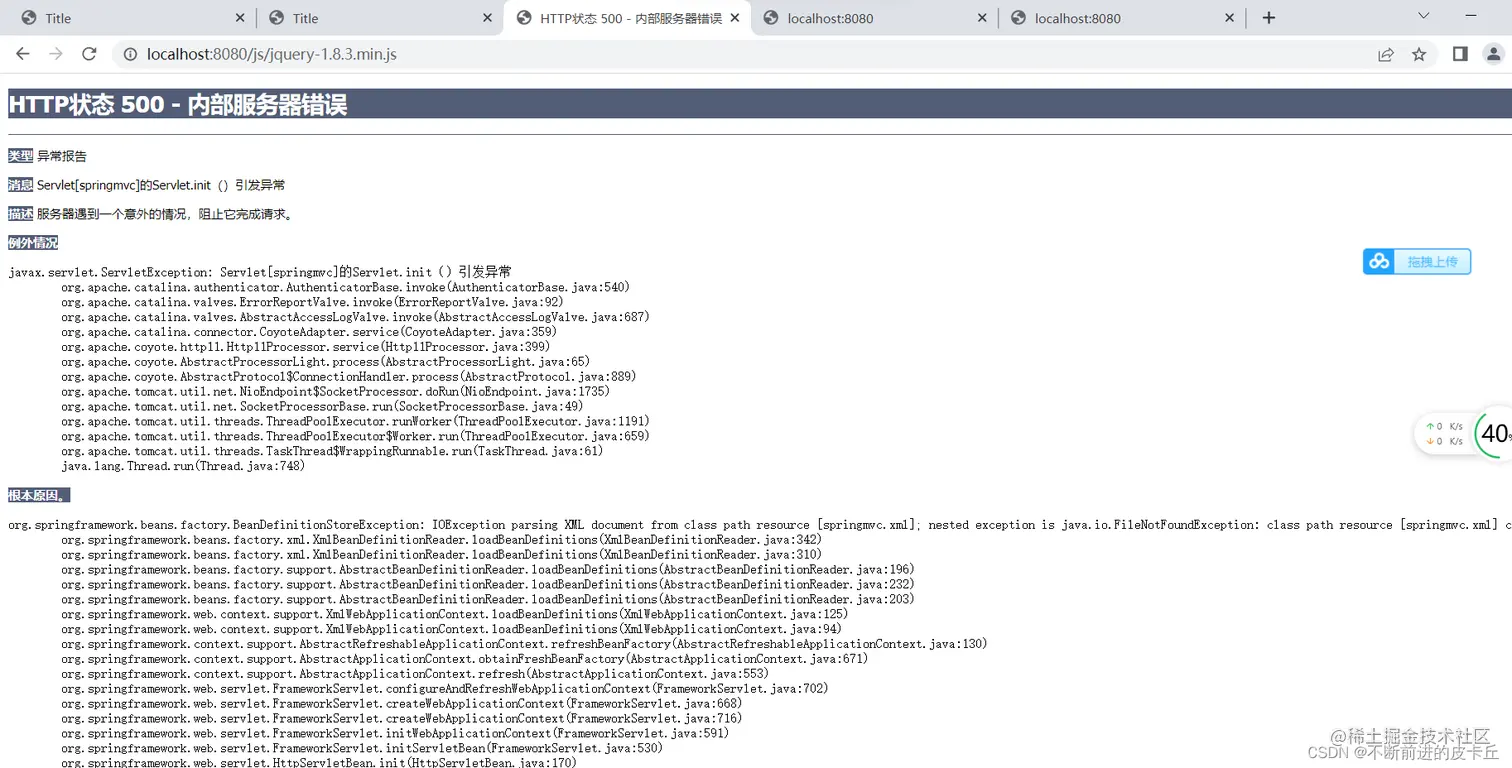Screen dimensions: 1512x768
Task: Switch to the first Title tab
Action: click(130, 18)
